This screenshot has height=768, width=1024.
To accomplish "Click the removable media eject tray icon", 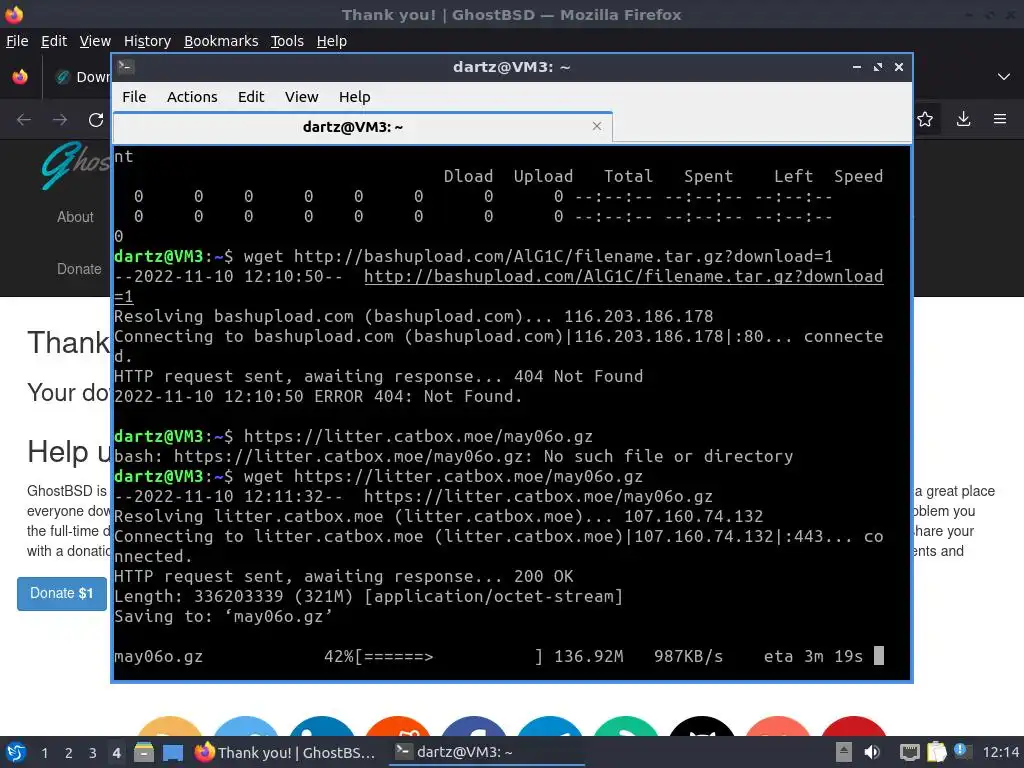I will click(844, 752).
